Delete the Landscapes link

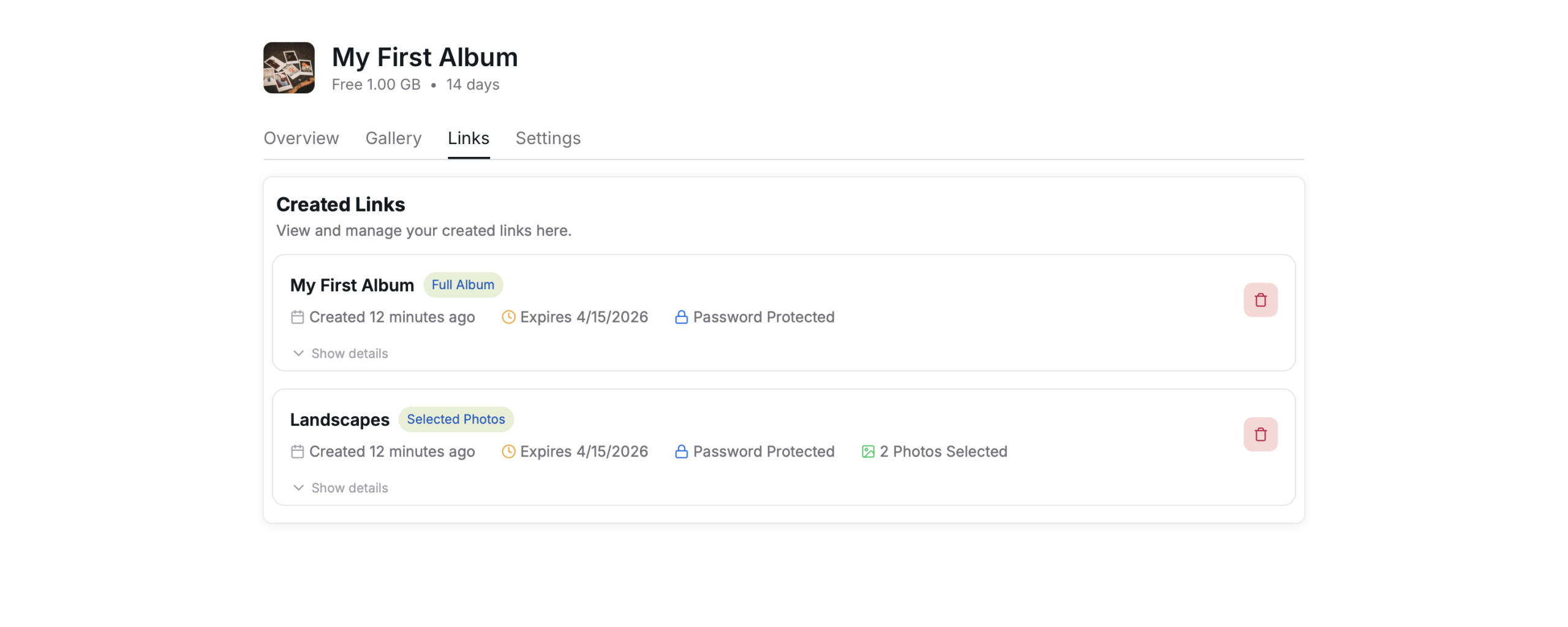pyautogui.click(x=1260, y=434)
